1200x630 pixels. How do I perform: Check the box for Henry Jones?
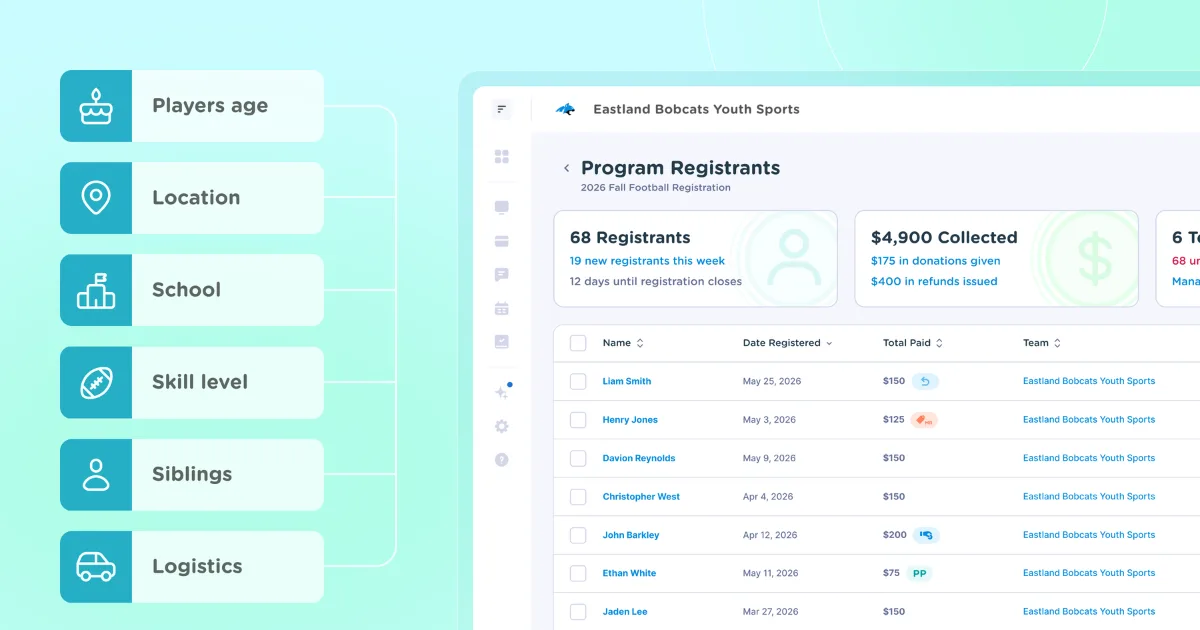pos(578,420)
